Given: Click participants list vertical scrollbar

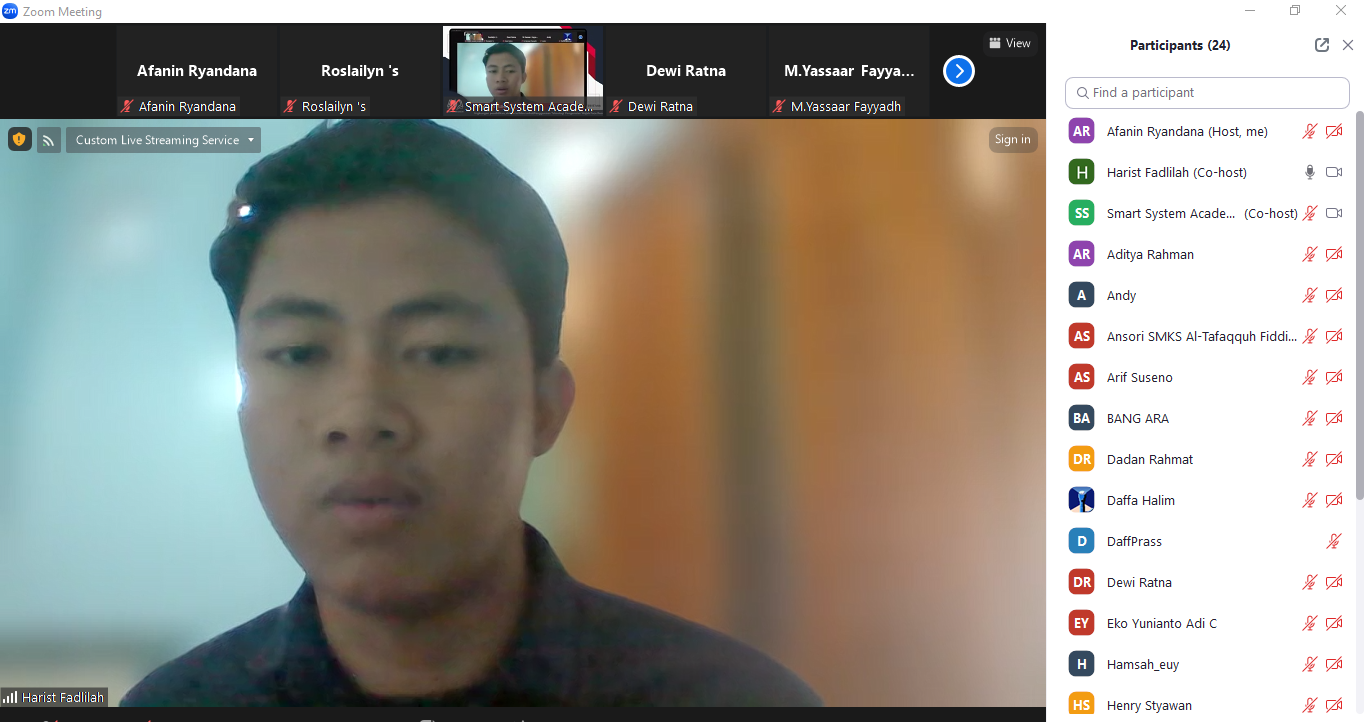Looking at the screenshot, I should (x=1359, y=305).
